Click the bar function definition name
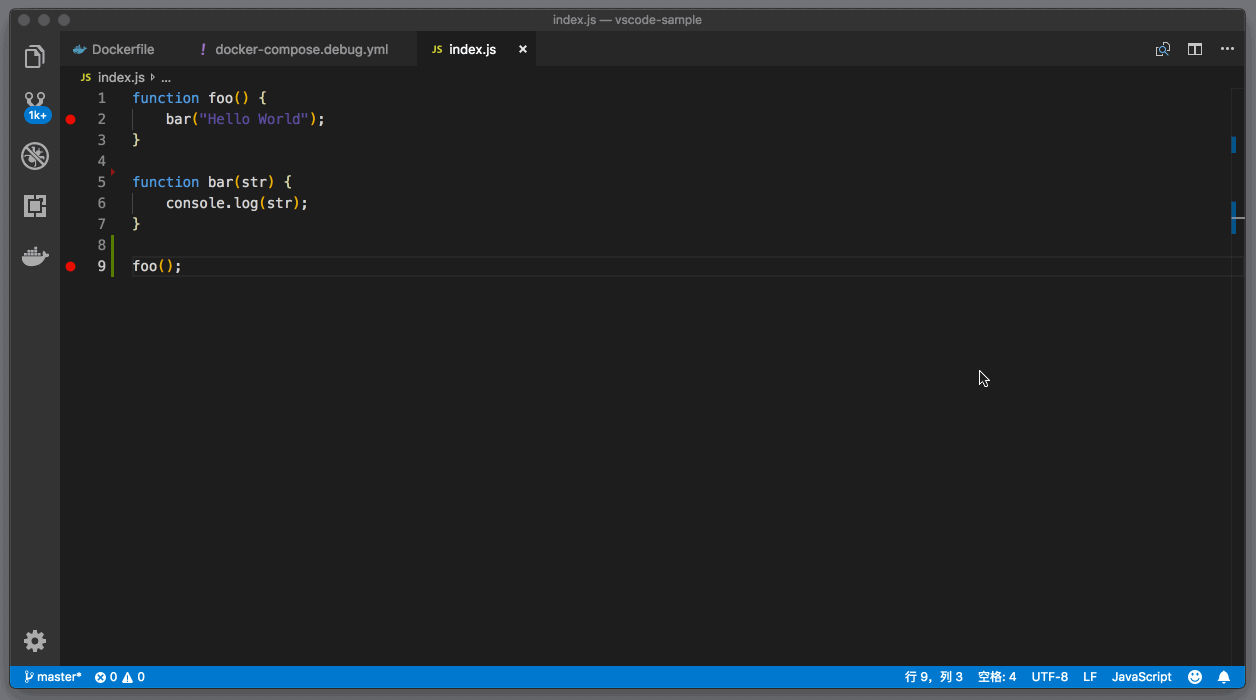Screen dimensions: 1256x700 click(220, 182)
